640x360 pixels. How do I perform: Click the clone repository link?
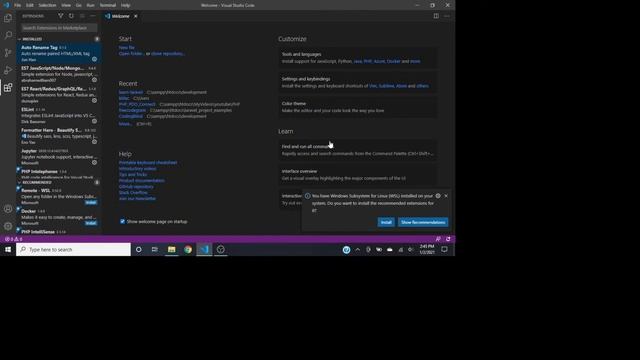coord(168,53)
